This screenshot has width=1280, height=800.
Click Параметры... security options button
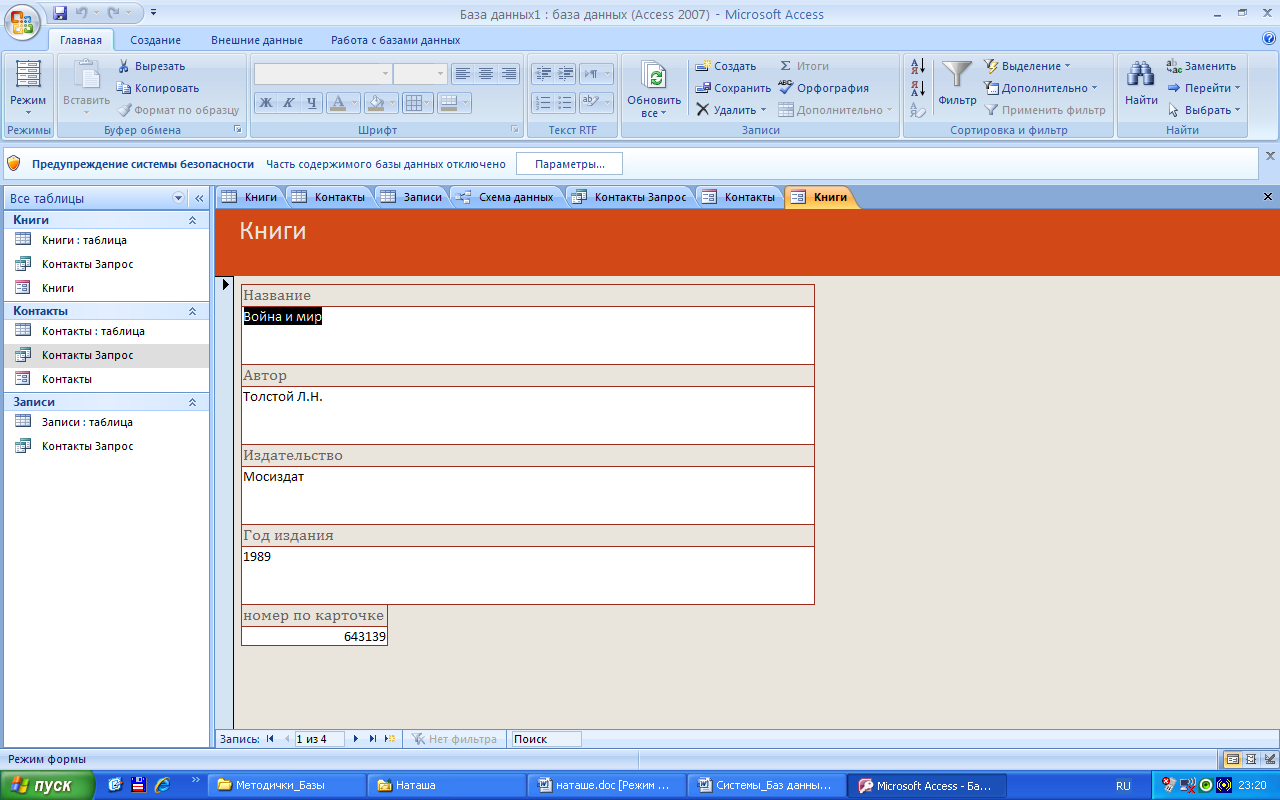pos(569,164)
